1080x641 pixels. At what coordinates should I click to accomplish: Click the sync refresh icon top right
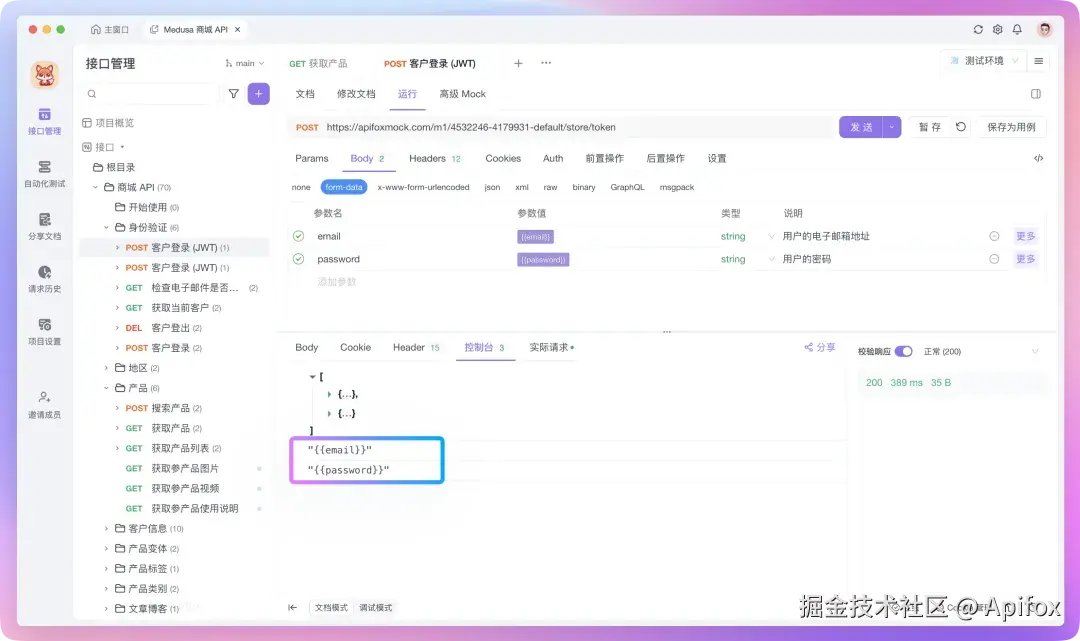coord(978,29)
